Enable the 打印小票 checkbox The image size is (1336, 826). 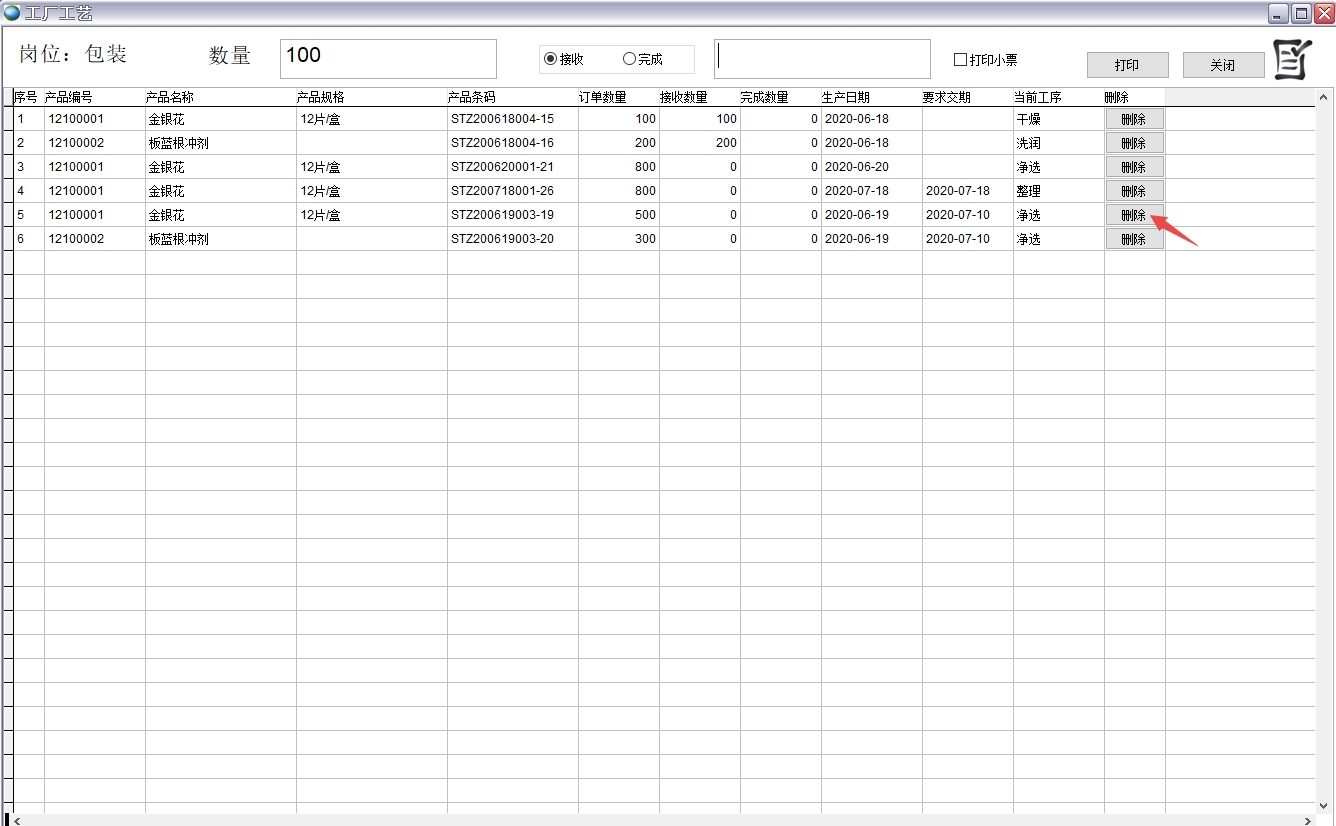pyautogui.click(x=960, y=60)
